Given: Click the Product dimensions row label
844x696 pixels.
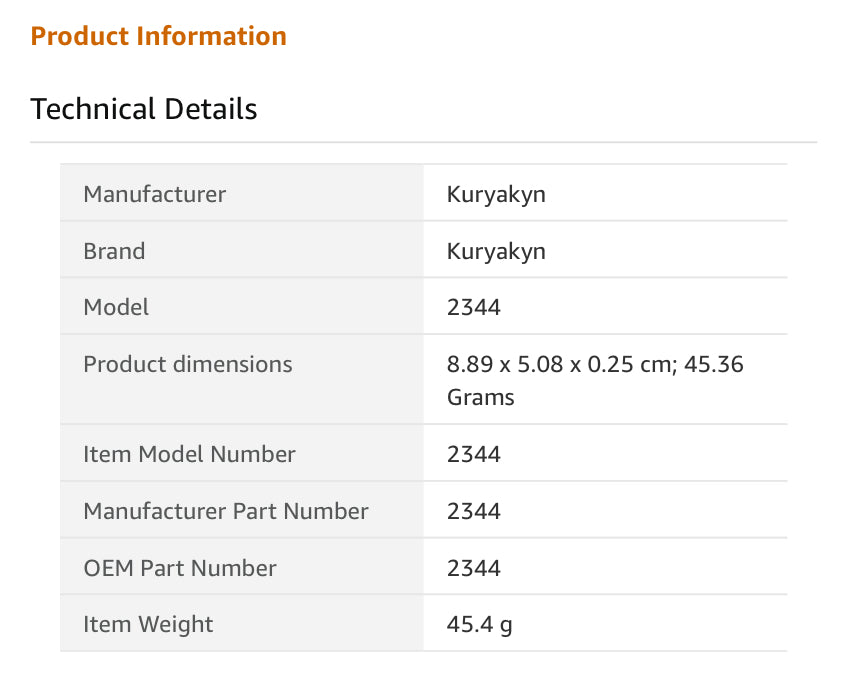Looking at the screenshot, I should click(x=188, y=364).
